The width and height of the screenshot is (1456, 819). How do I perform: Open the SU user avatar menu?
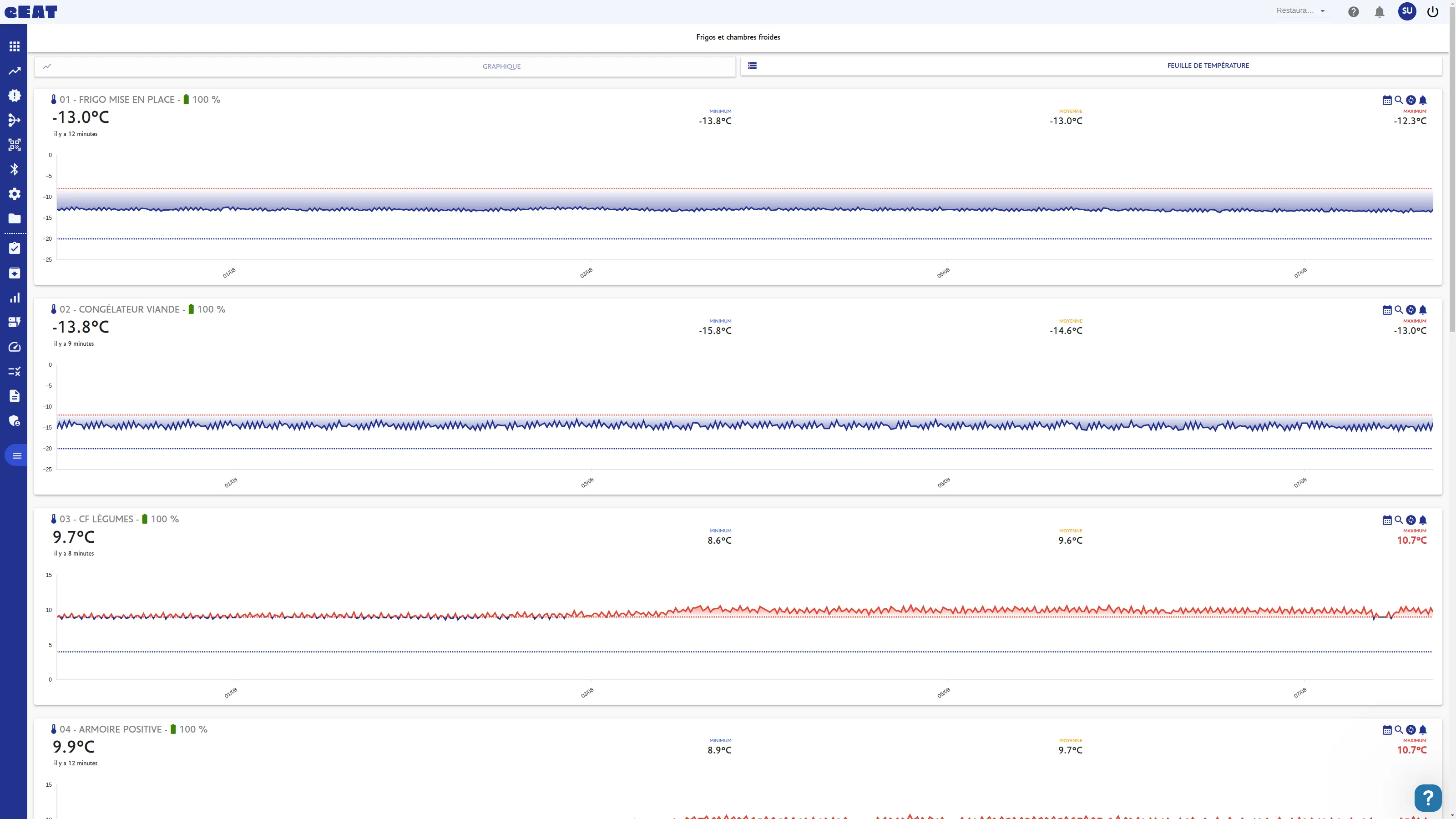1407,11
